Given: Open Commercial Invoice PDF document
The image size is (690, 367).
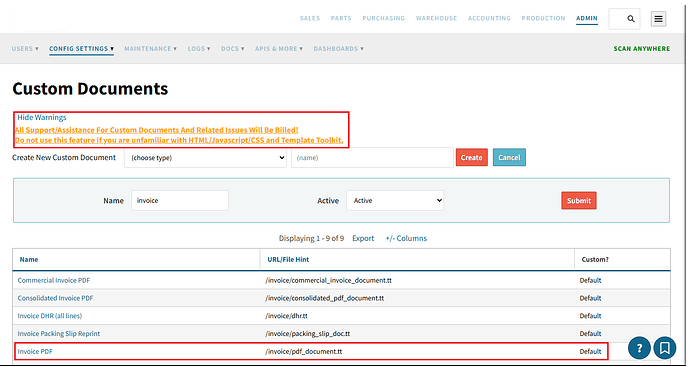Looking at the screenshot, I should (x=54, y=280).
